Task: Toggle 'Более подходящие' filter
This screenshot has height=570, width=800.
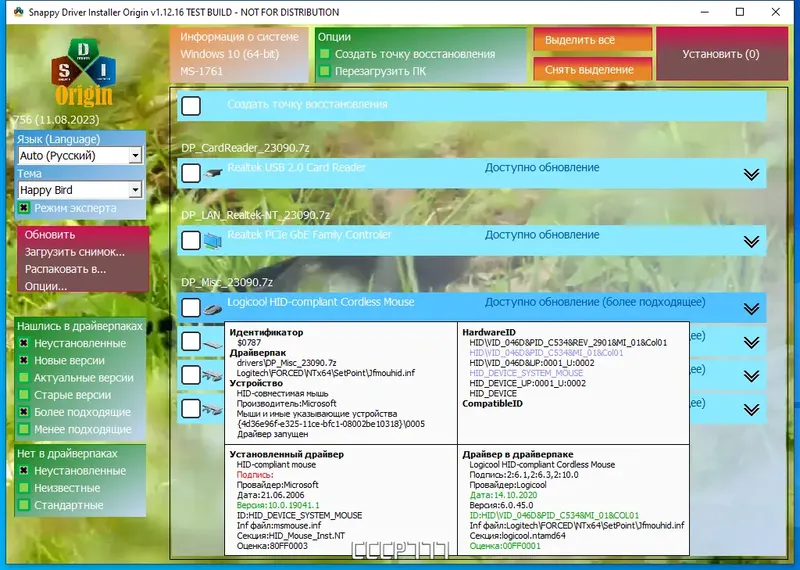Action: [x=23, y=412]
